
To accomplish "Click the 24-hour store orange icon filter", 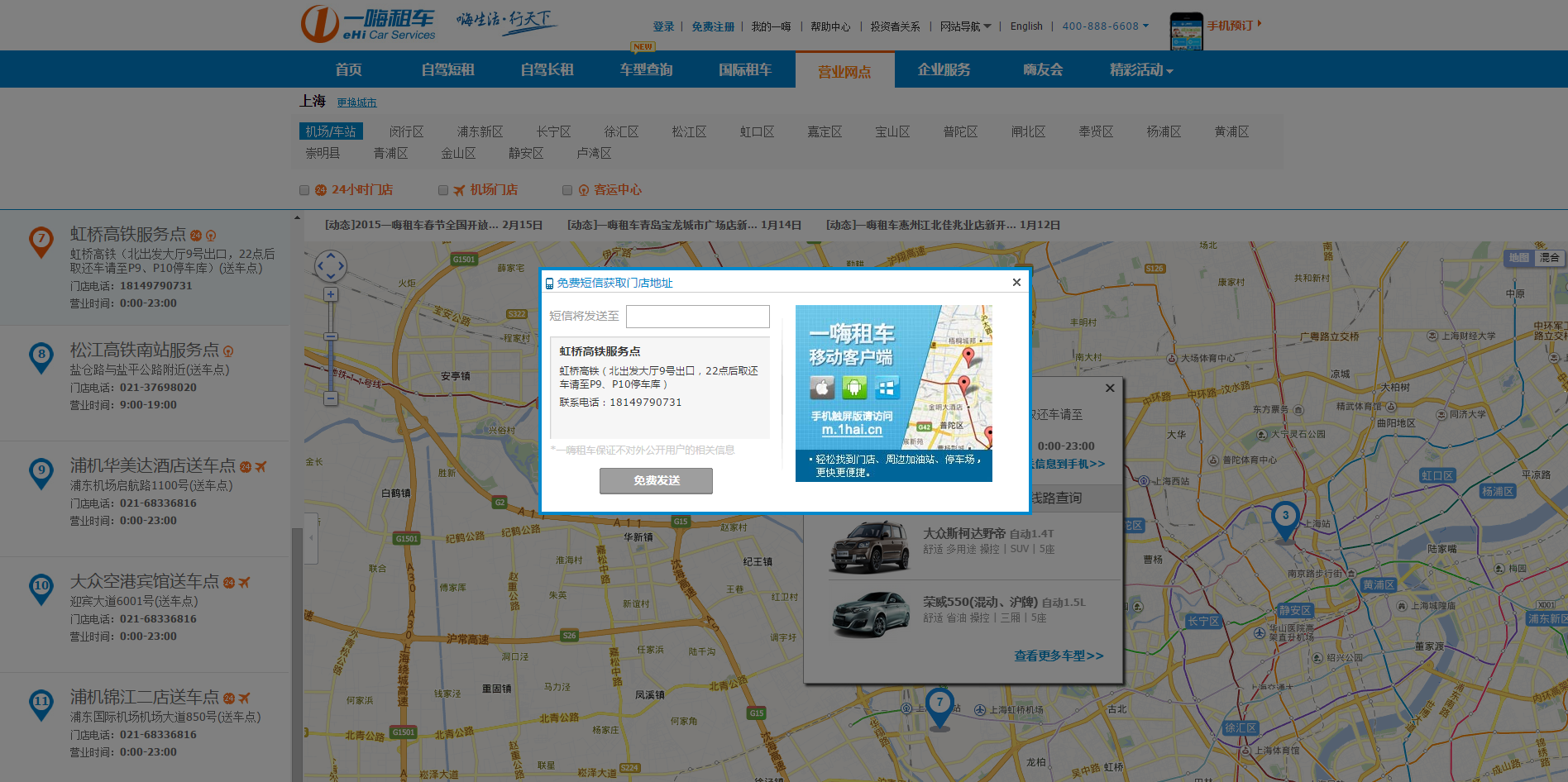I will click(x=321, y=190).
